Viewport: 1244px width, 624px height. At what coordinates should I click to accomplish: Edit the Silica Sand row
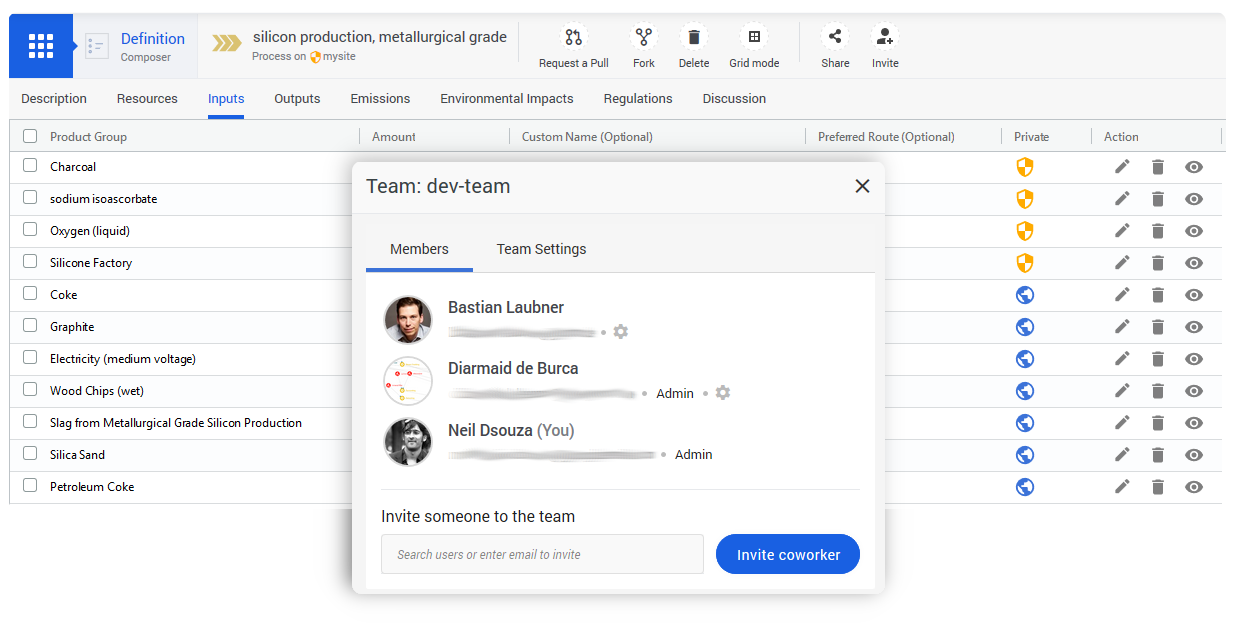(1122, 455)
